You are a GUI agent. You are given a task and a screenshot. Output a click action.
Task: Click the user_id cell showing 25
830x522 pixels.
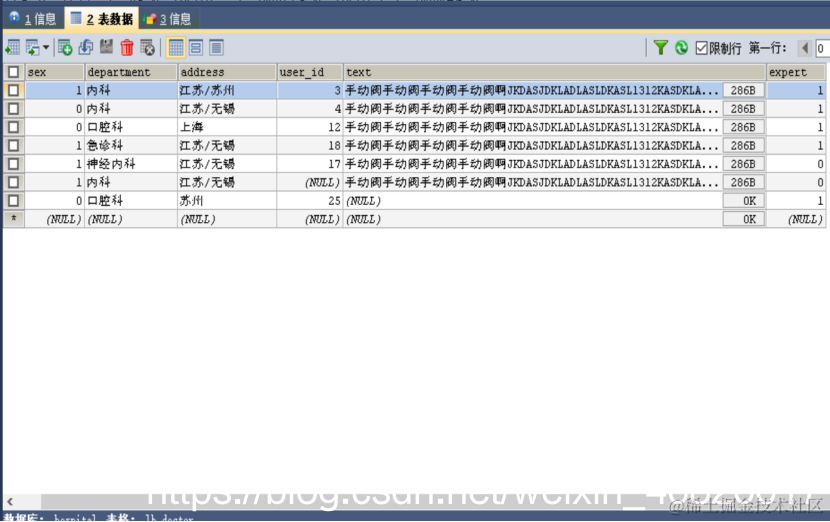tap(310, 201)
